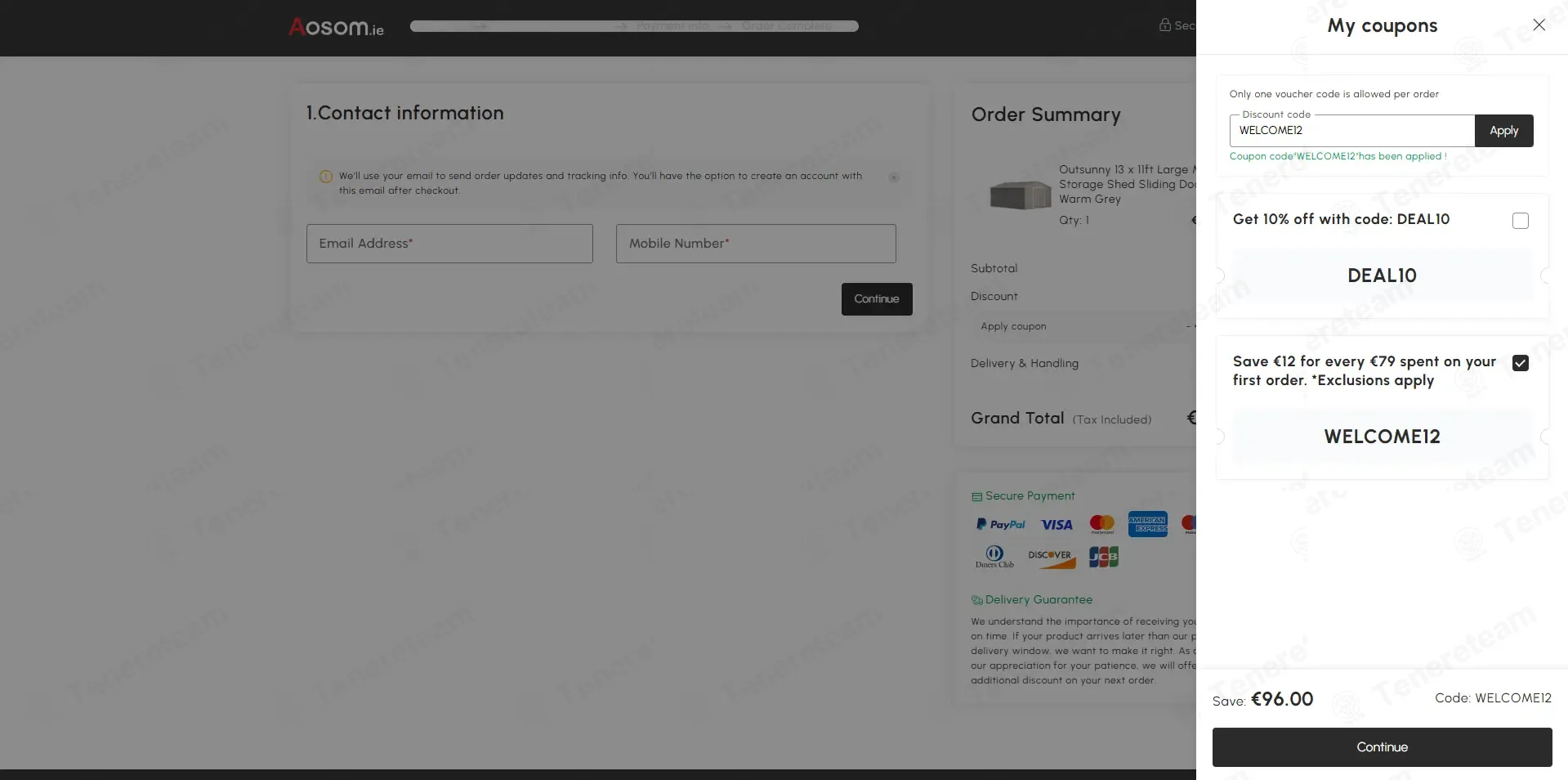The height and width of the screenshot is (780, 1568).
Task: Open the Apply coupon row
Action: pyautogui.click(x=1083, y=326)
